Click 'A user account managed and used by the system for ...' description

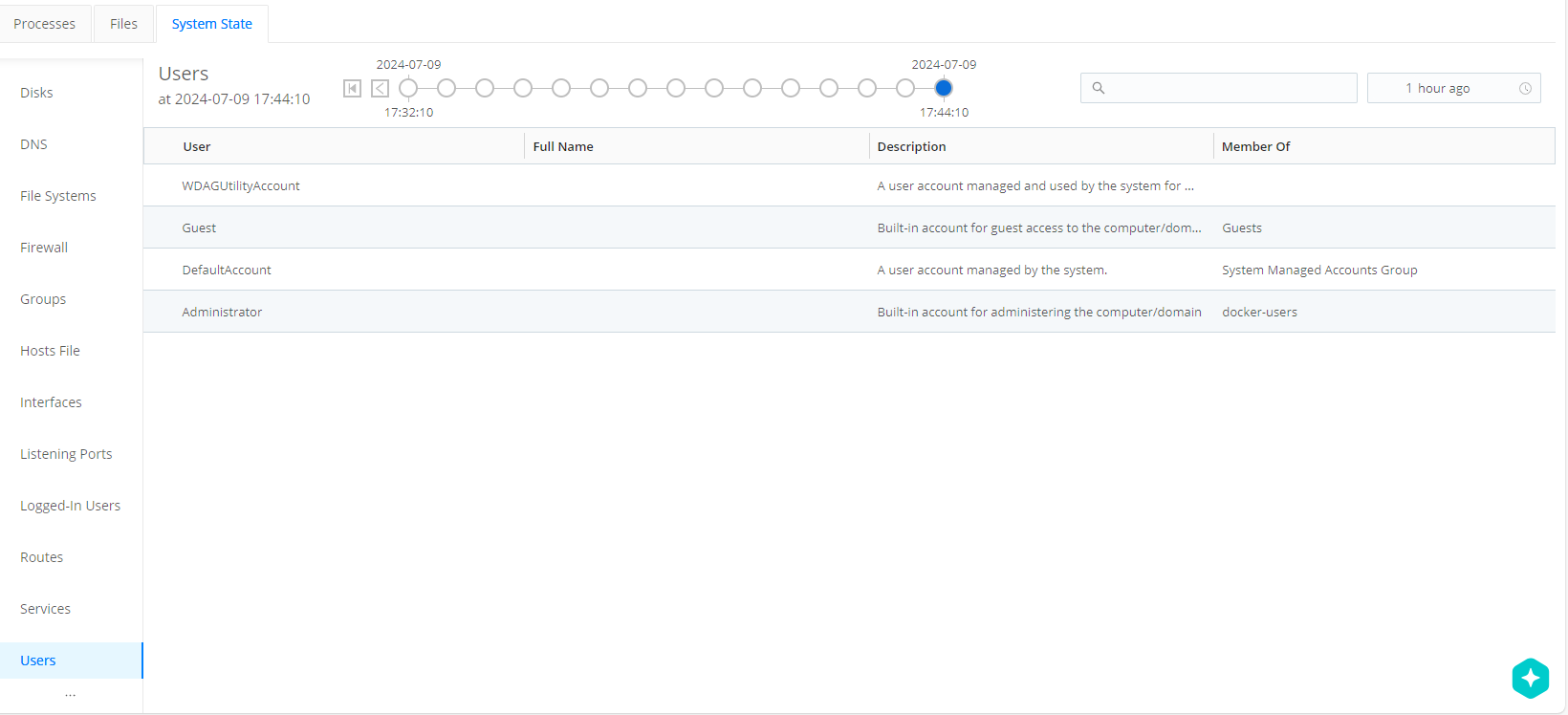click(x=1035, y=185)
